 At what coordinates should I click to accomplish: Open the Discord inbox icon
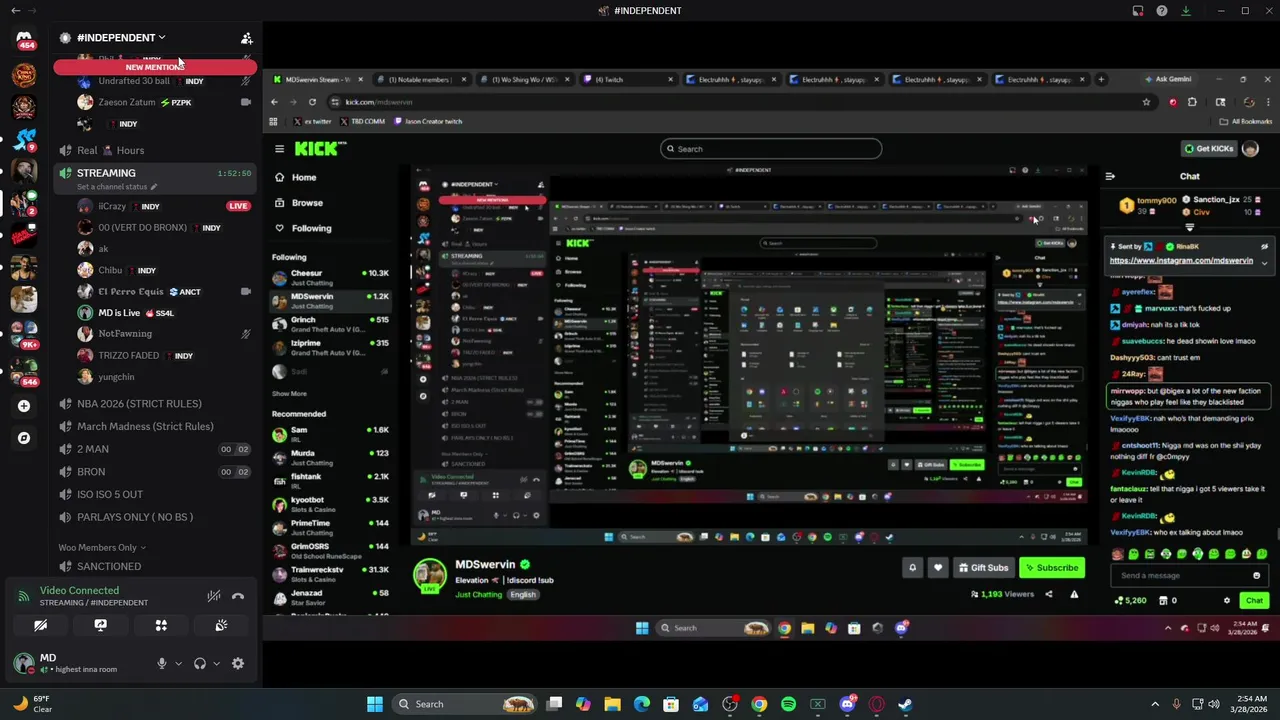(x=1138, y=11)
